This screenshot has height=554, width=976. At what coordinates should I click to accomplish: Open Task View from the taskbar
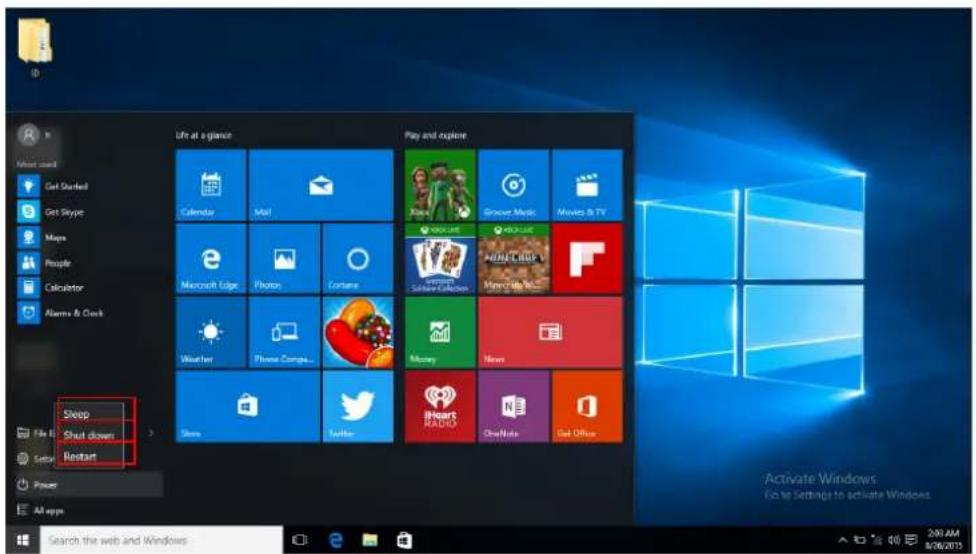point(299,540)
